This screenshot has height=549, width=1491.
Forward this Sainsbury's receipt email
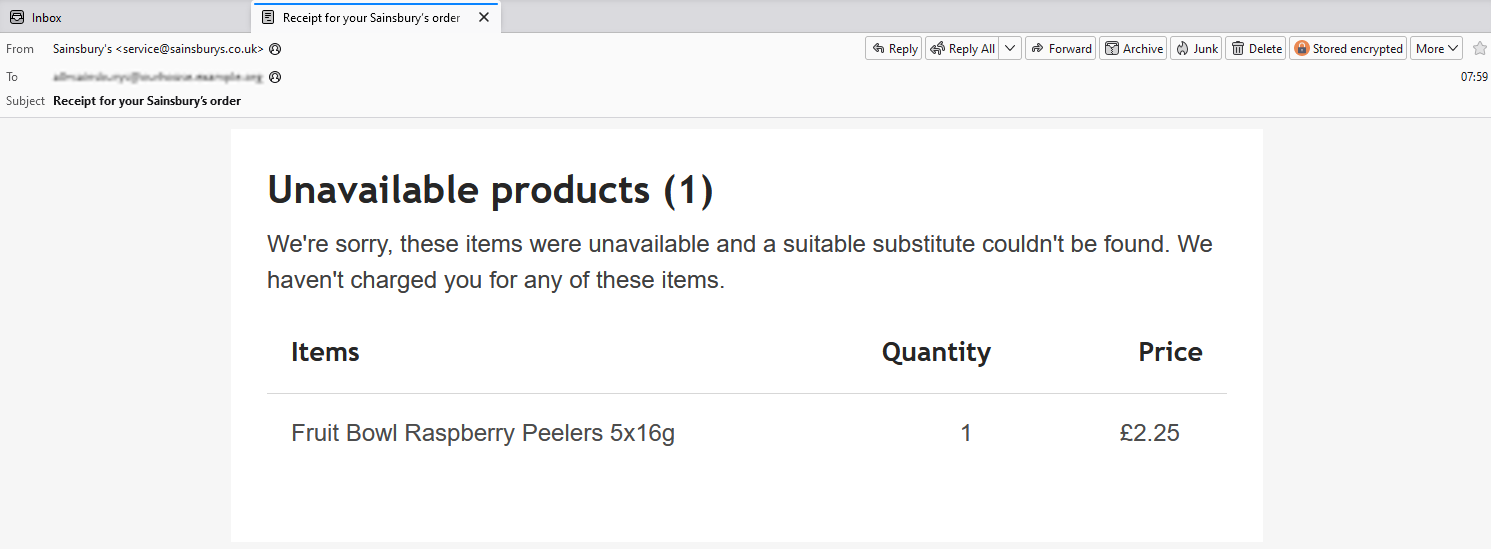[1060, 48]
